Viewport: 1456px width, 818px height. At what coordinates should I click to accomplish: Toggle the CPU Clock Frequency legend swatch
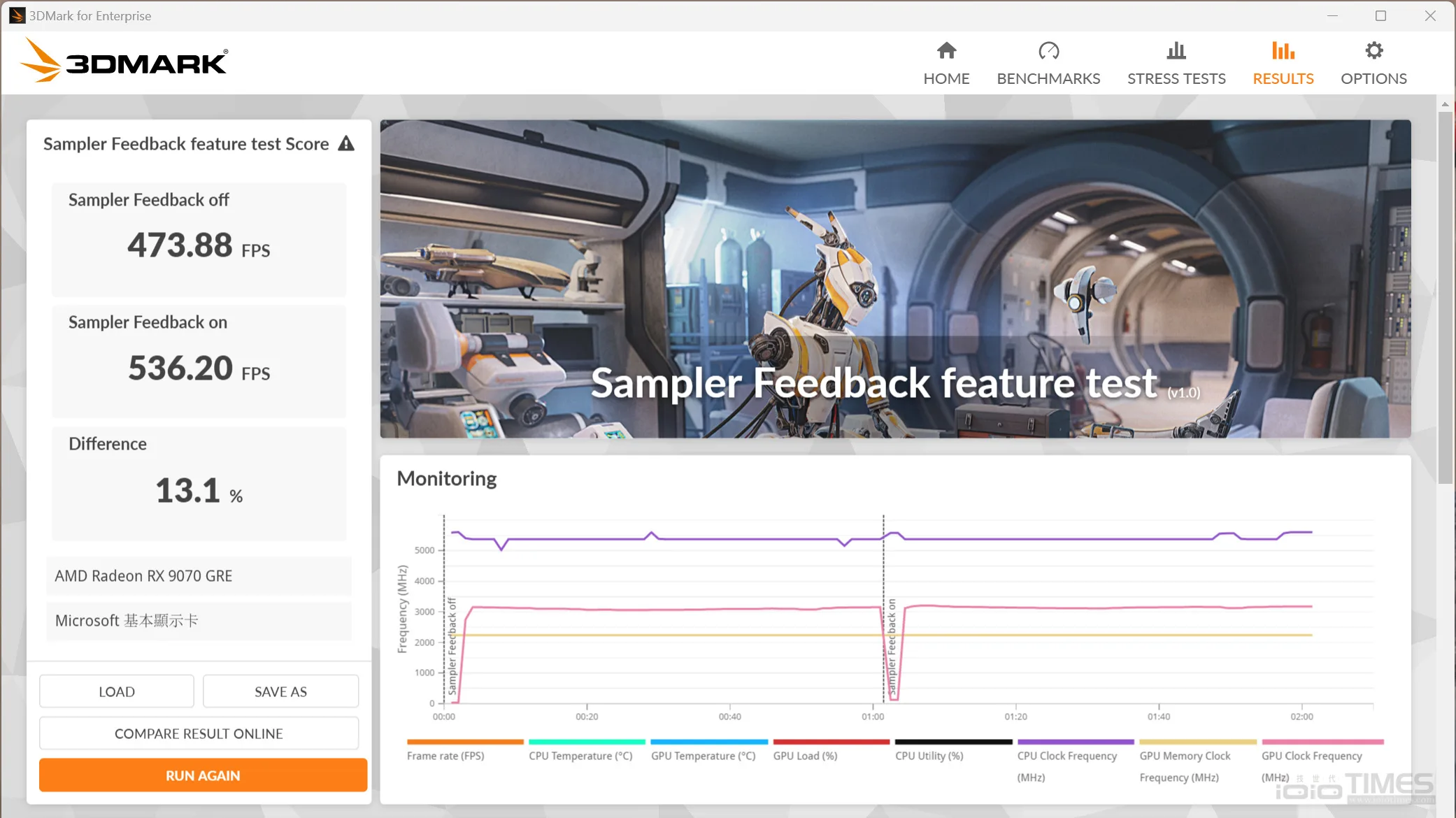tap(1076, 742)
